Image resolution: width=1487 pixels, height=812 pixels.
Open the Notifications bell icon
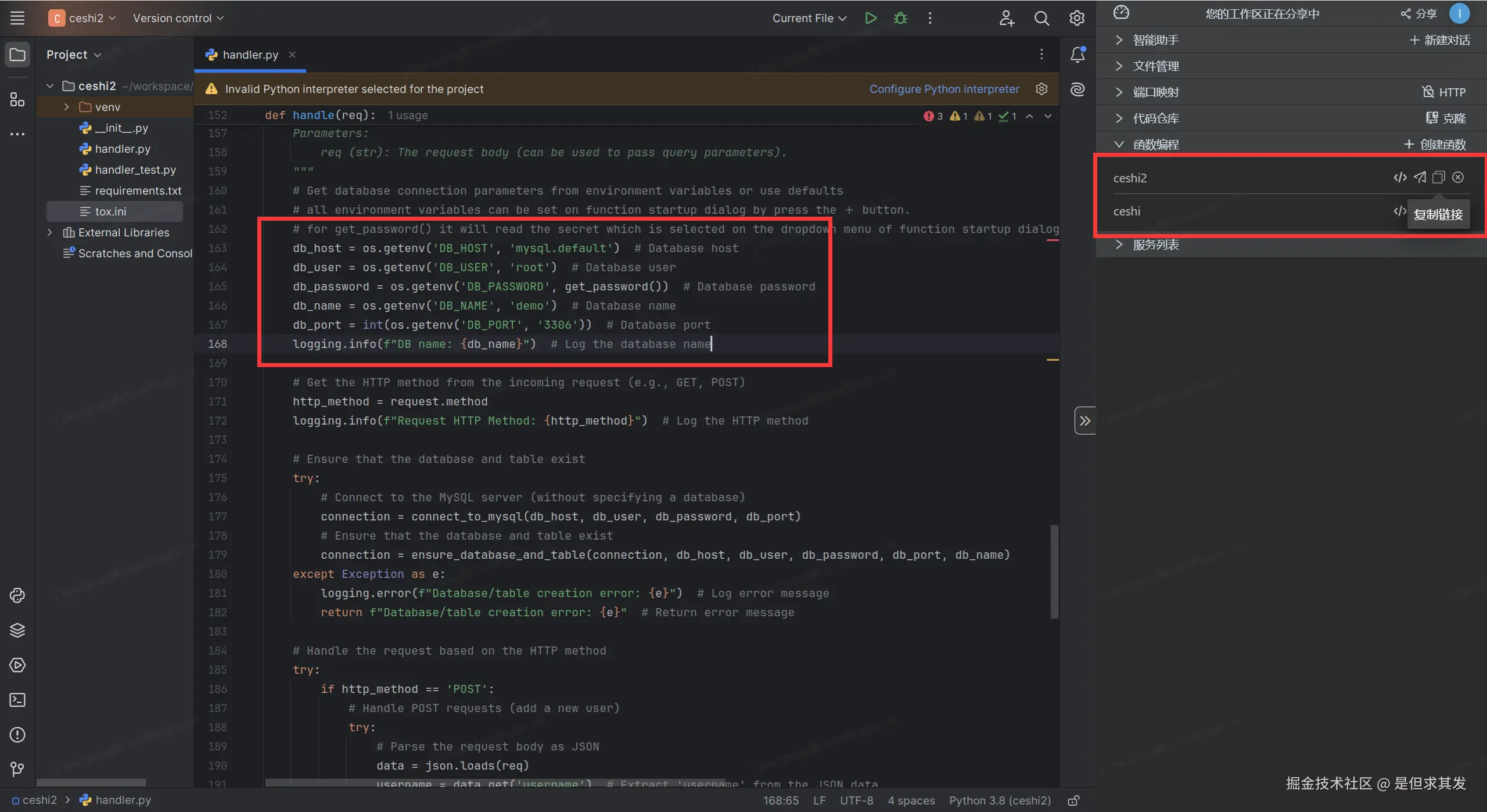pos(1077,55)
